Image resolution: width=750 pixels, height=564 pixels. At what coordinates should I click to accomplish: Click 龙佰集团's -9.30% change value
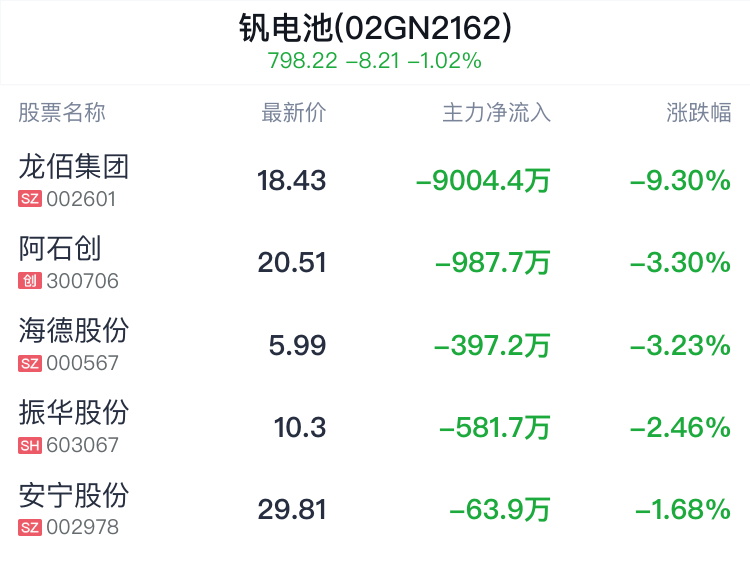tap(680, 181)
